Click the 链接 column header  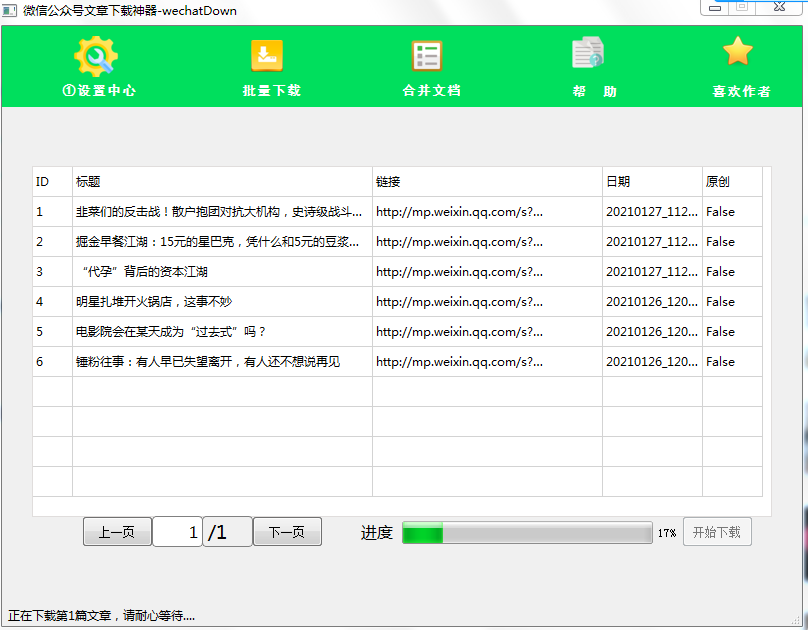(487, 181)
